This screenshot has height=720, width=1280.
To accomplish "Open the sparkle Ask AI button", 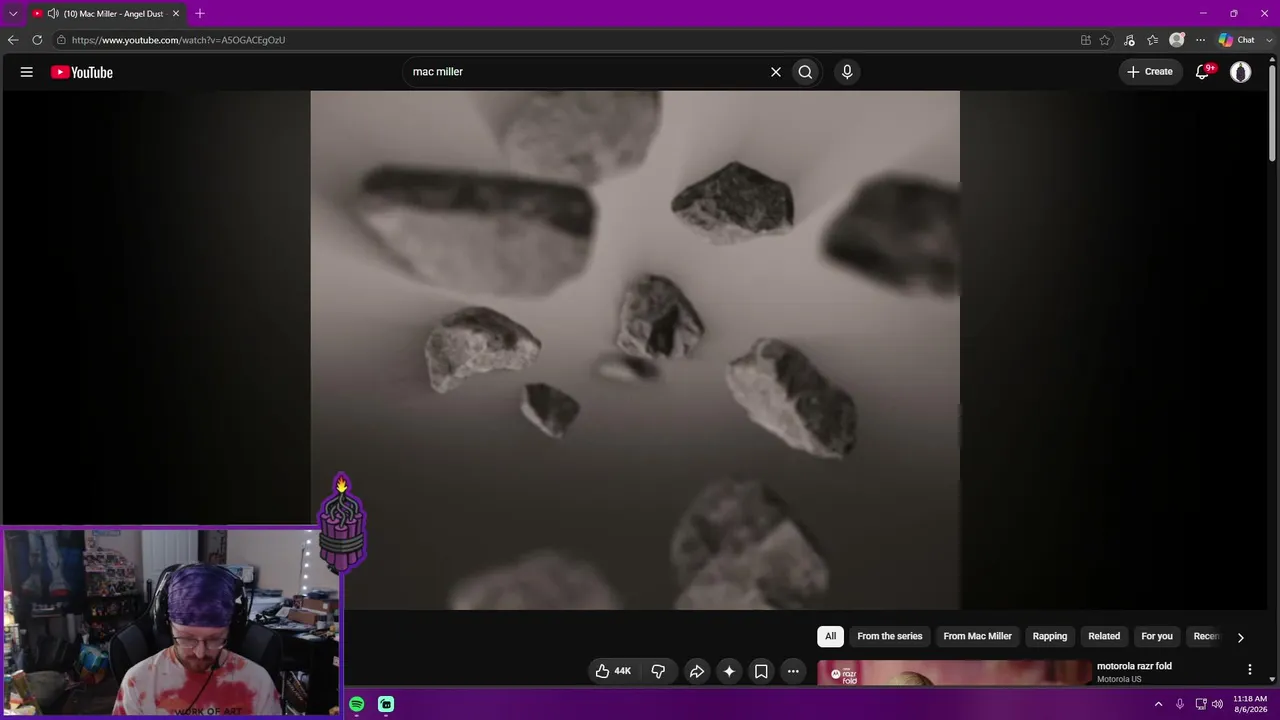I will [729, 671].
